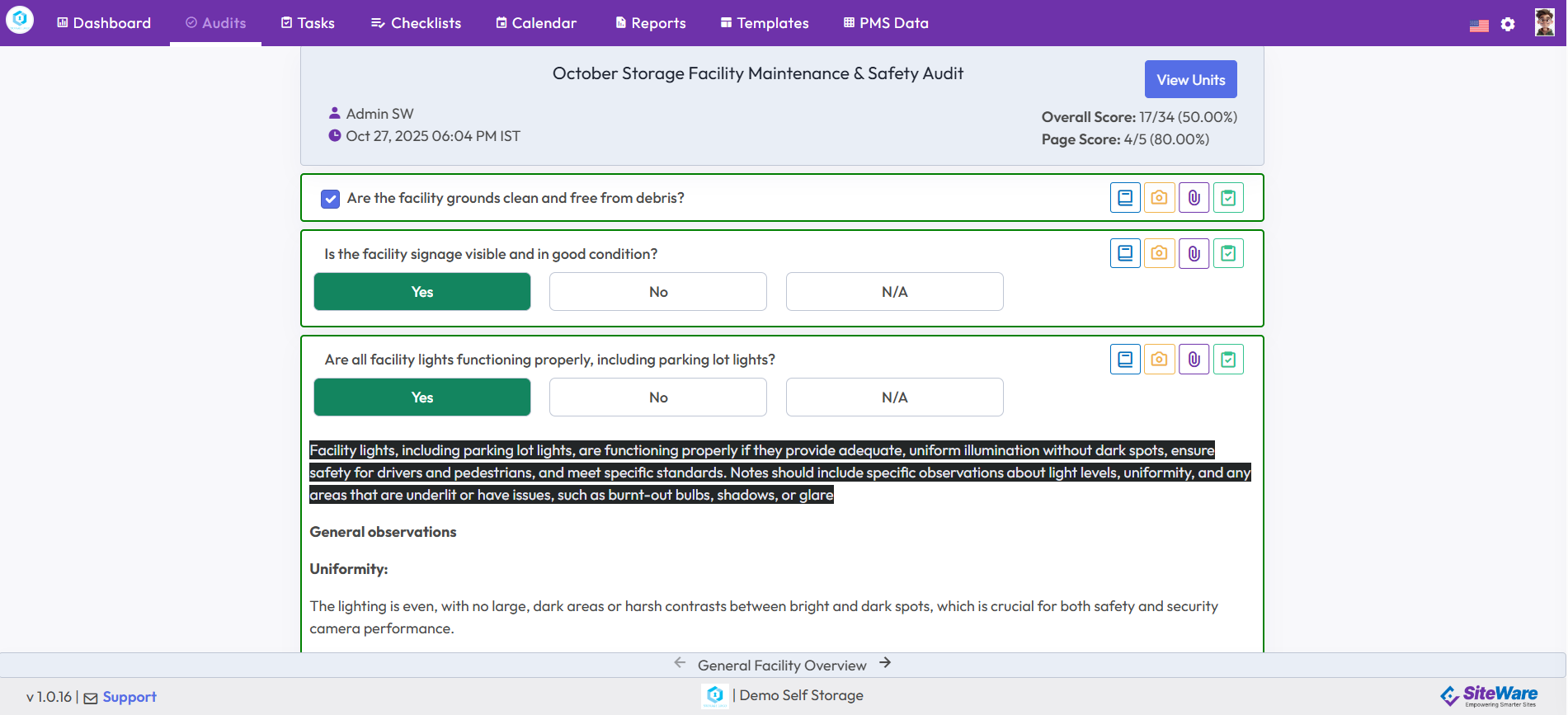Click the View Units button
The height and width of the screenshot is (715, 1568).
[x=1190, y=80]
